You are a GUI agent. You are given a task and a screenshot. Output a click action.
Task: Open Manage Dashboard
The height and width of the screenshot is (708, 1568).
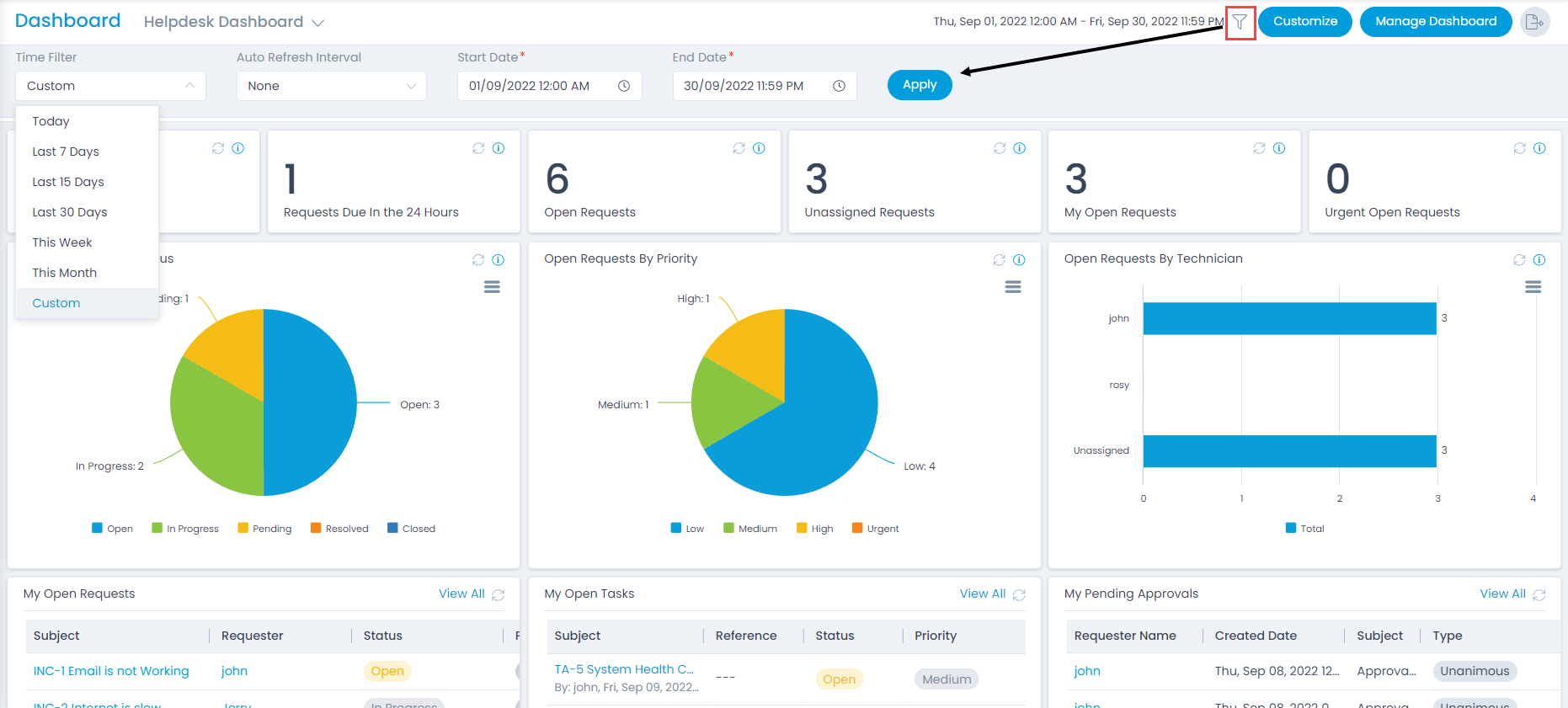pos(1436,22)
